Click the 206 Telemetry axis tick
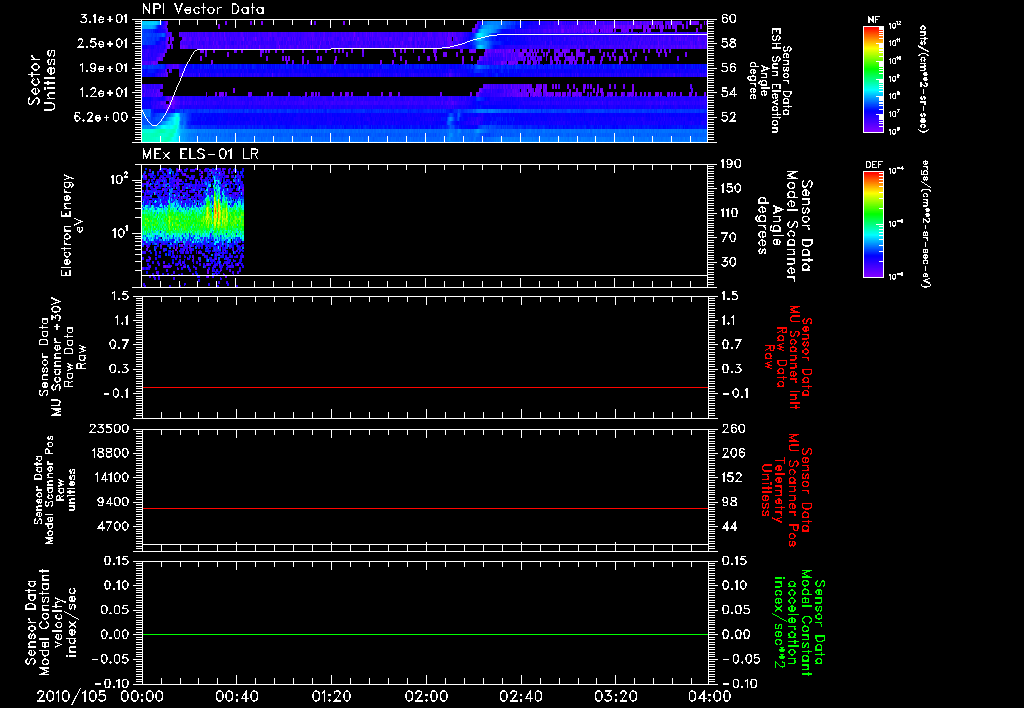Viewport: 1024px width, 708px height. click(x=731, y=453)
